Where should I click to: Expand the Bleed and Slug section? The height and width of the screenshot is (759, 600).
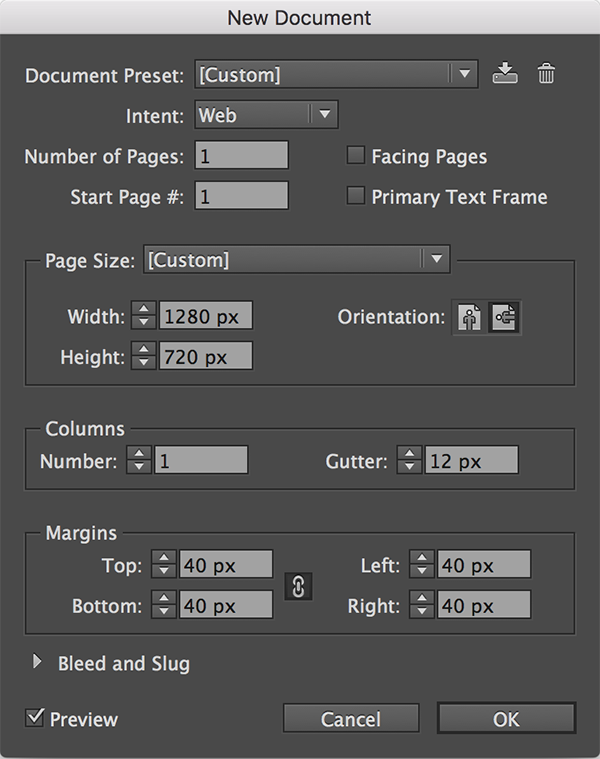(37, 662)
